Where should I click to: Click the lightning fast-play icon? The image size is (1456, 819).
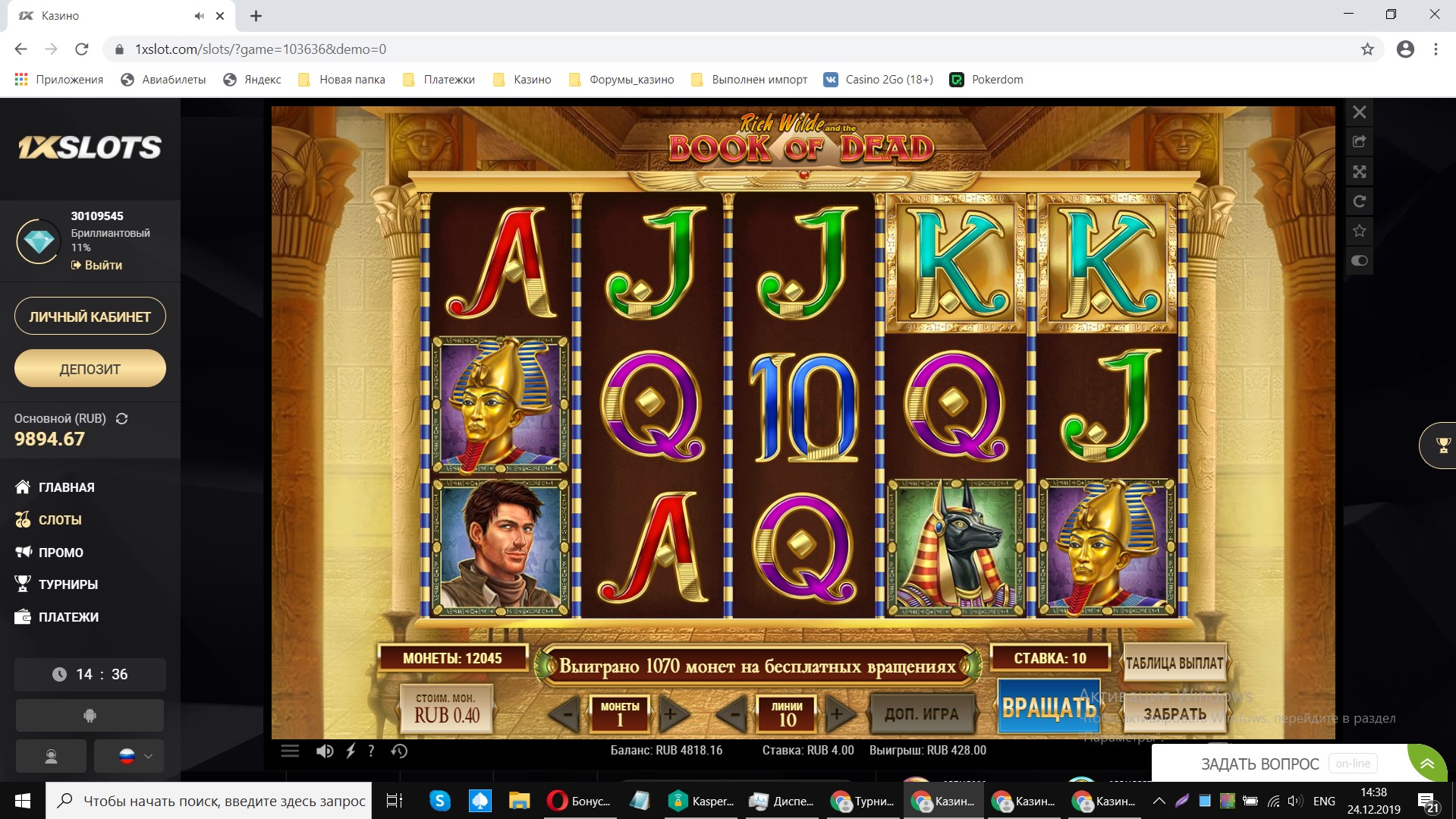click(x=351, y=751)
